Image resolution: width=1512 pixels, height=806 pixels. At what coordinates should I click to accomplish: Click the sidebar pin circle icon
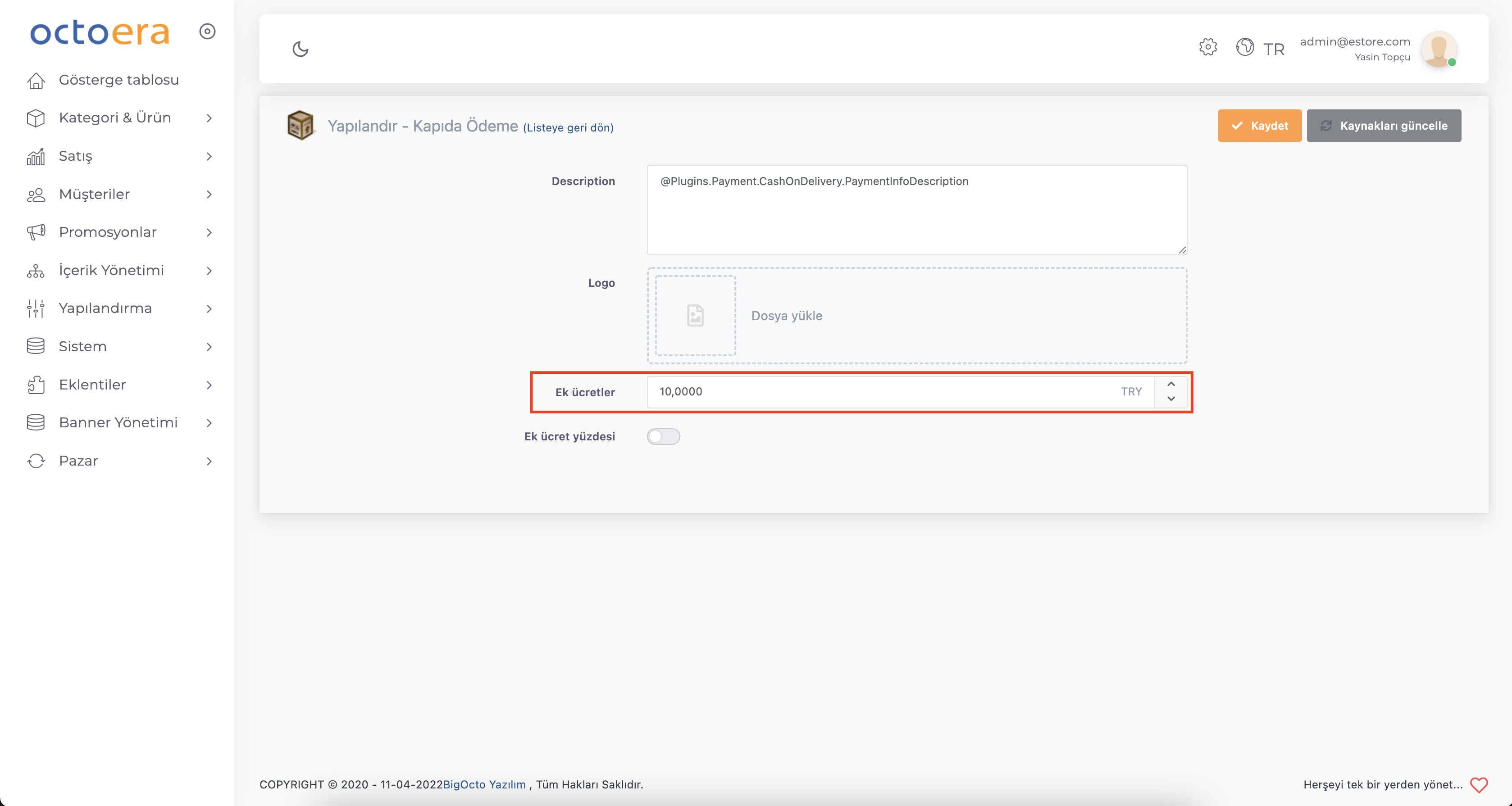(207, 31)
